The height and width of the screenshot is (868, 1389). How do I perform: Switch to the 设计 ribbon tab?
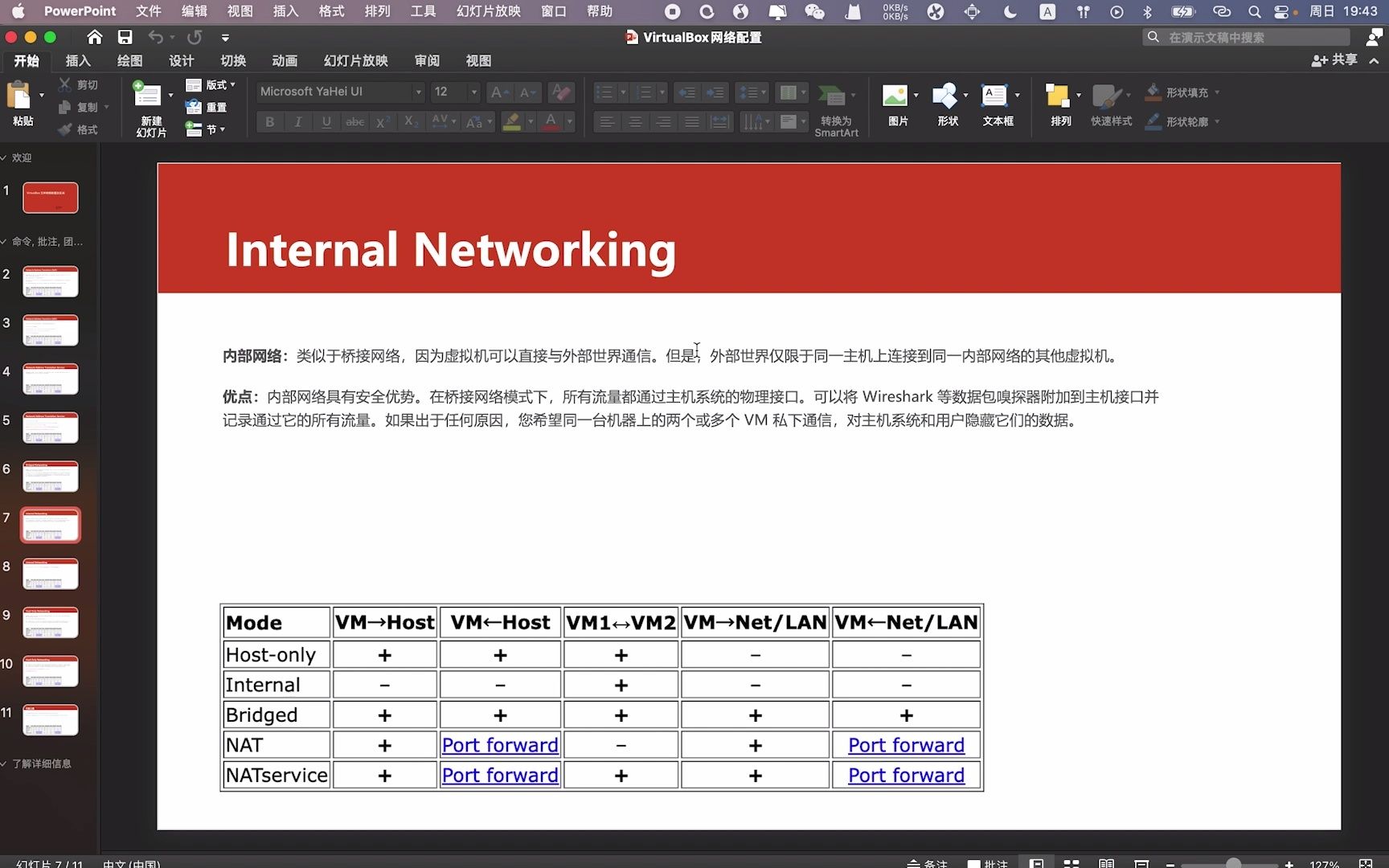pyautogui.click(x=180, y=60)
